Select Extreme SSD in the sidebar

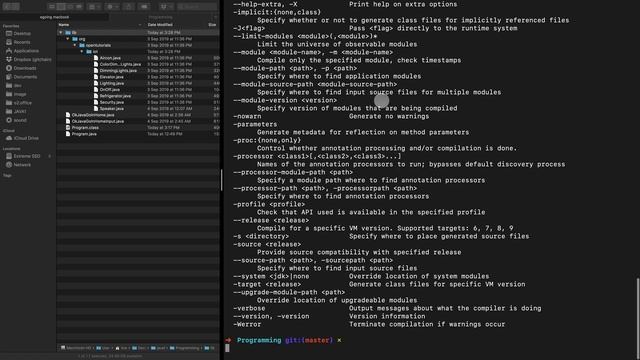click(23, 156)
